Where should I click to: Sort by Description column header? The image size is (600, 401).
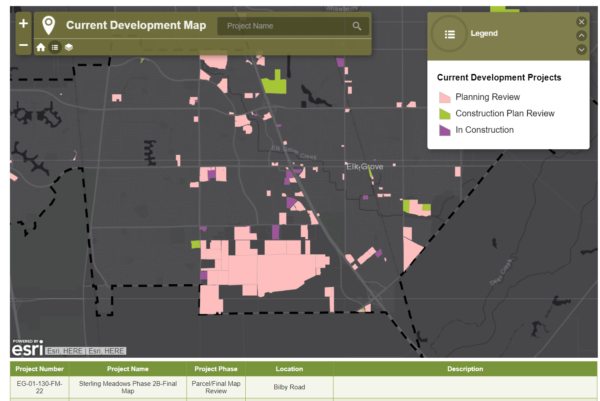[465, 369]
